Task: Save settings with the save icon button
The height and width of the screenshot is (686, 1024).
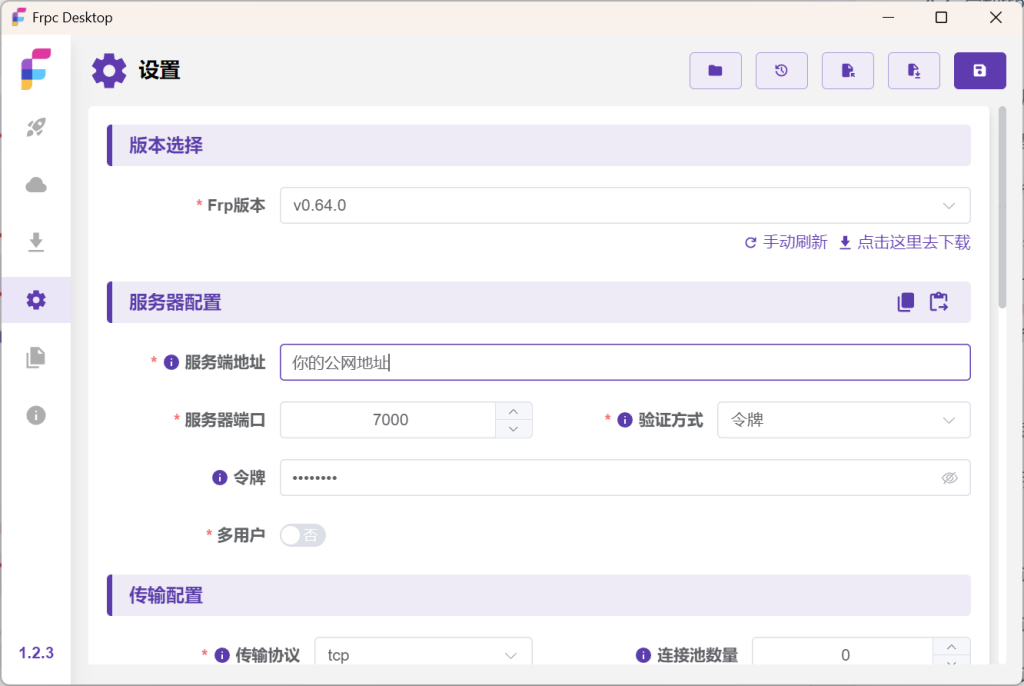Action: pos(979,70)
